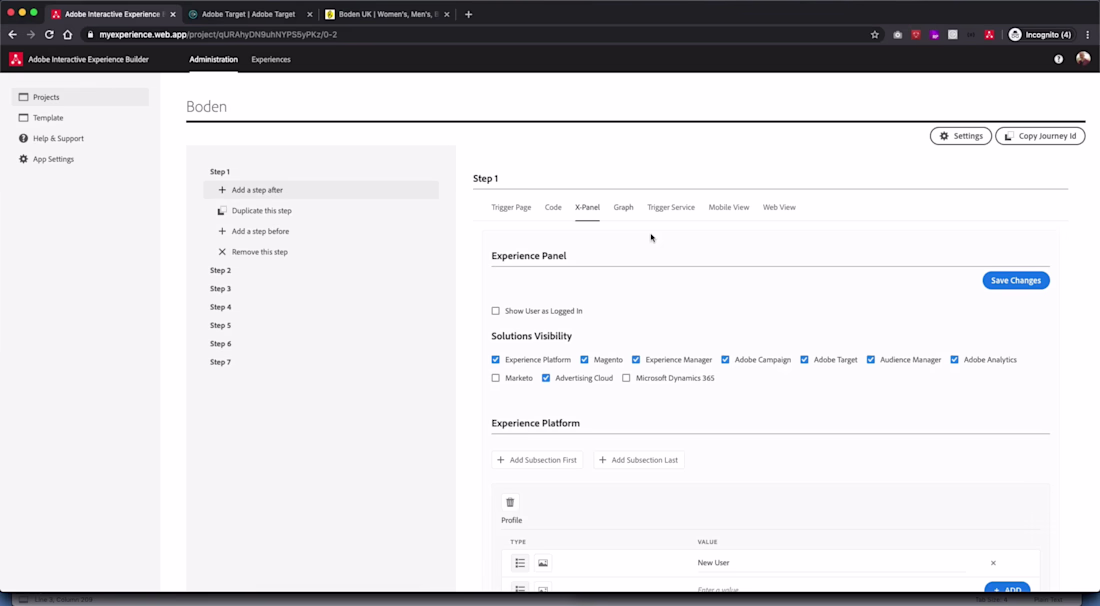The width and height of the screenshot is (1100, 606).
Task: Click the Help & Support icon
Action: [x=23, y=138]
